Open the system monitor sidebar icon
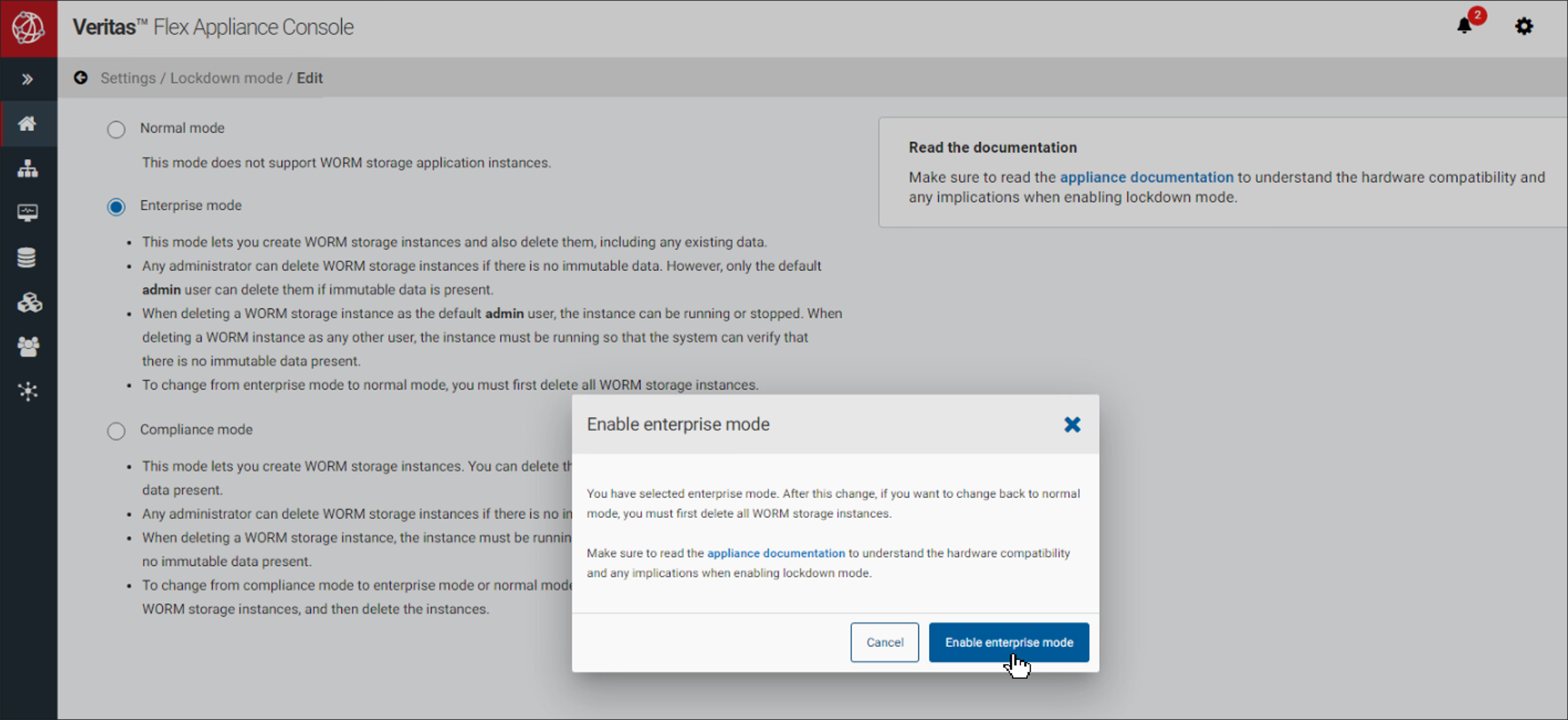The image size is (1568, 720). tap(28, 213)
